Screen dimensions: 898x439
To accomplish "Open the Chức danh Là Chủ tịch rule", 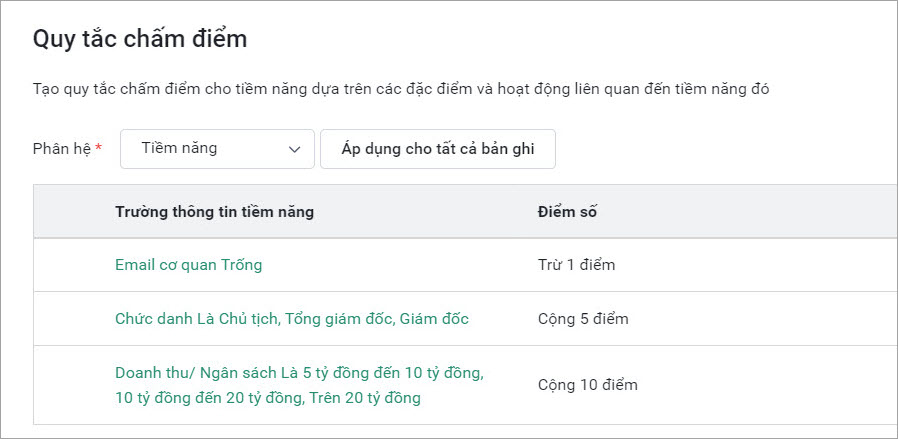I will tap(292, 319).
